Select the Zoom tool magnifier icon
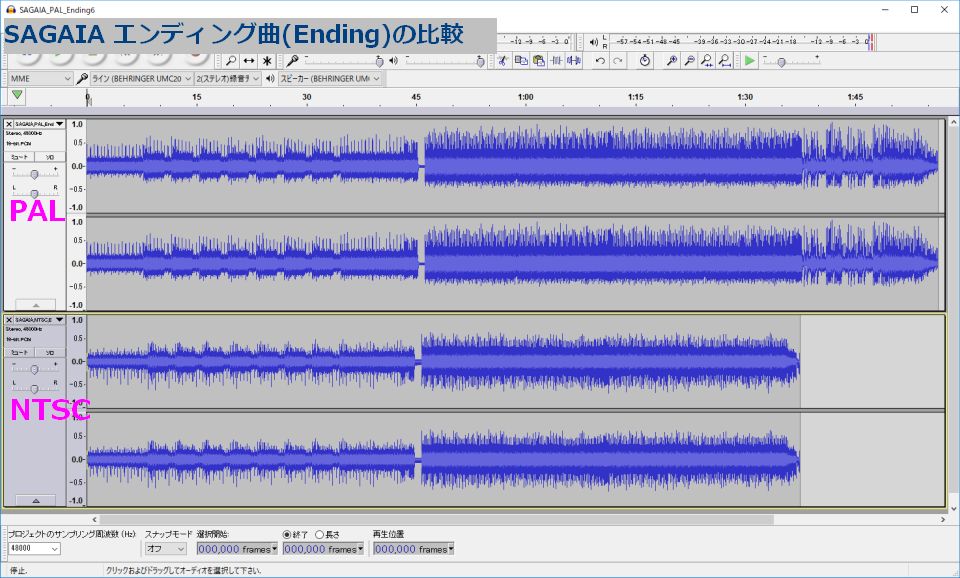 231,61
